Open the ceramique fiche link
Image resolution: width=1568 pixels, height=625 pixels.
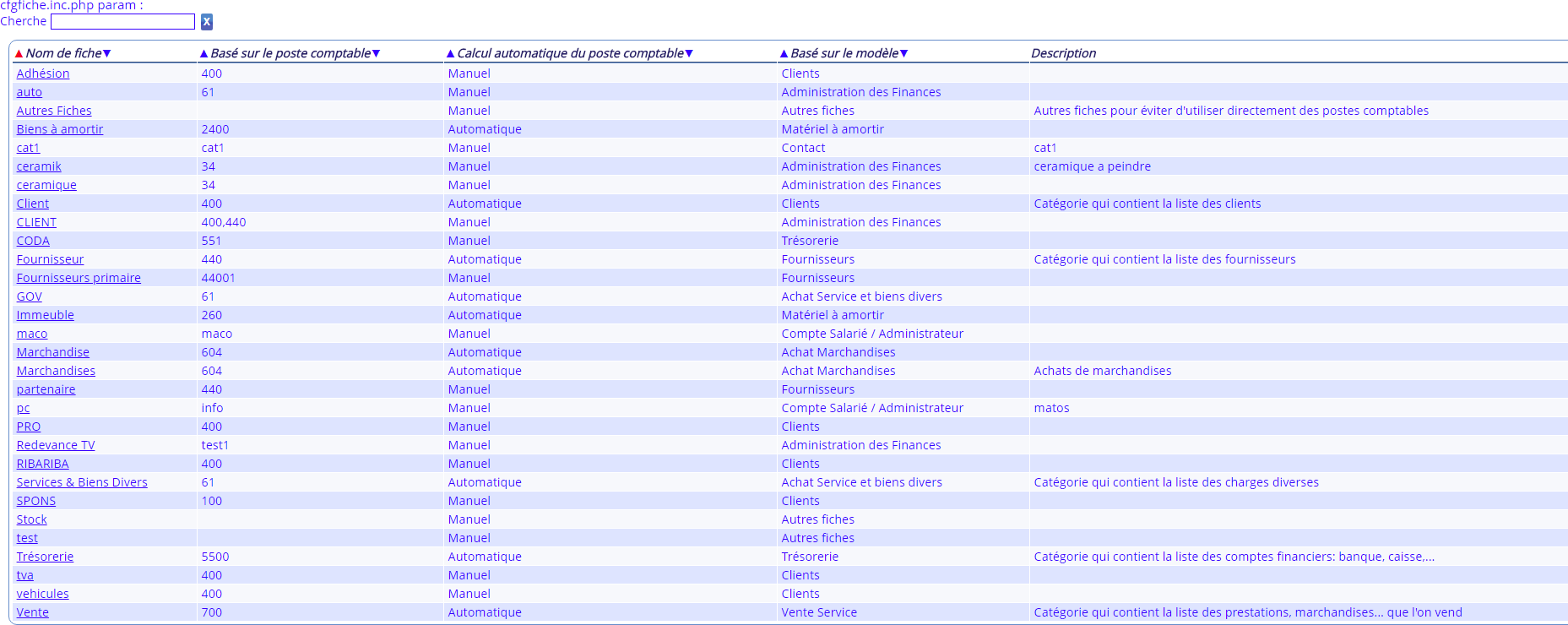[46, 185]
